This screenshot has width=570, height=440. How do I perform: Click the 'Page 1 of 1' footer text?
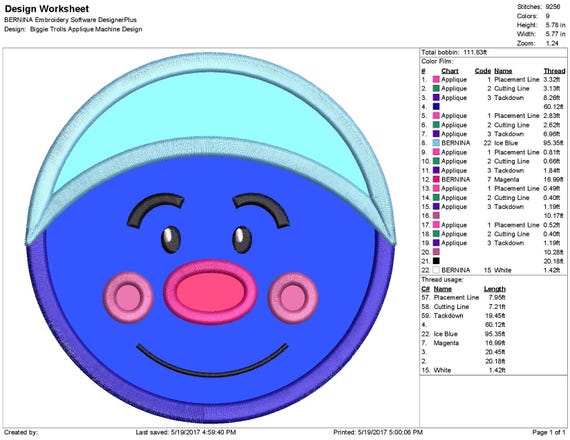[x=549, y=432]
